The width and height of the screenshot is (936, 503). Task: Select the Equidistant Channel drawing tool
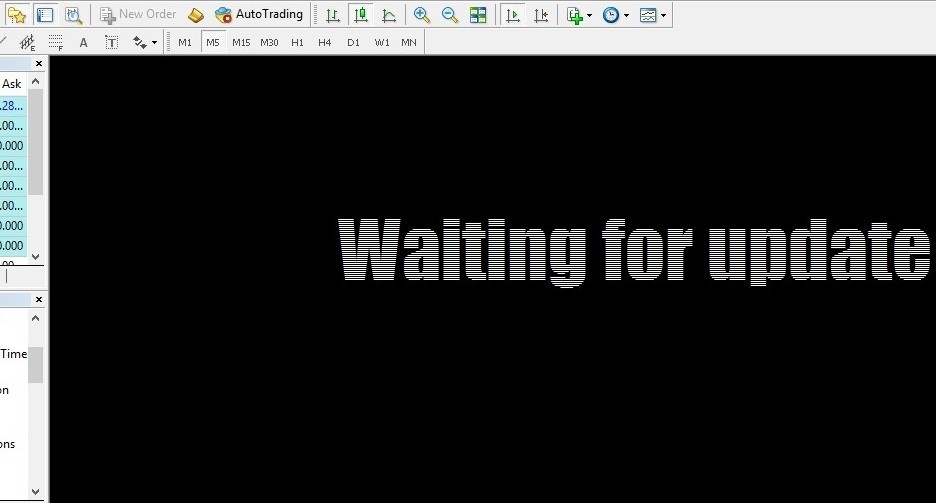[27, 42]
